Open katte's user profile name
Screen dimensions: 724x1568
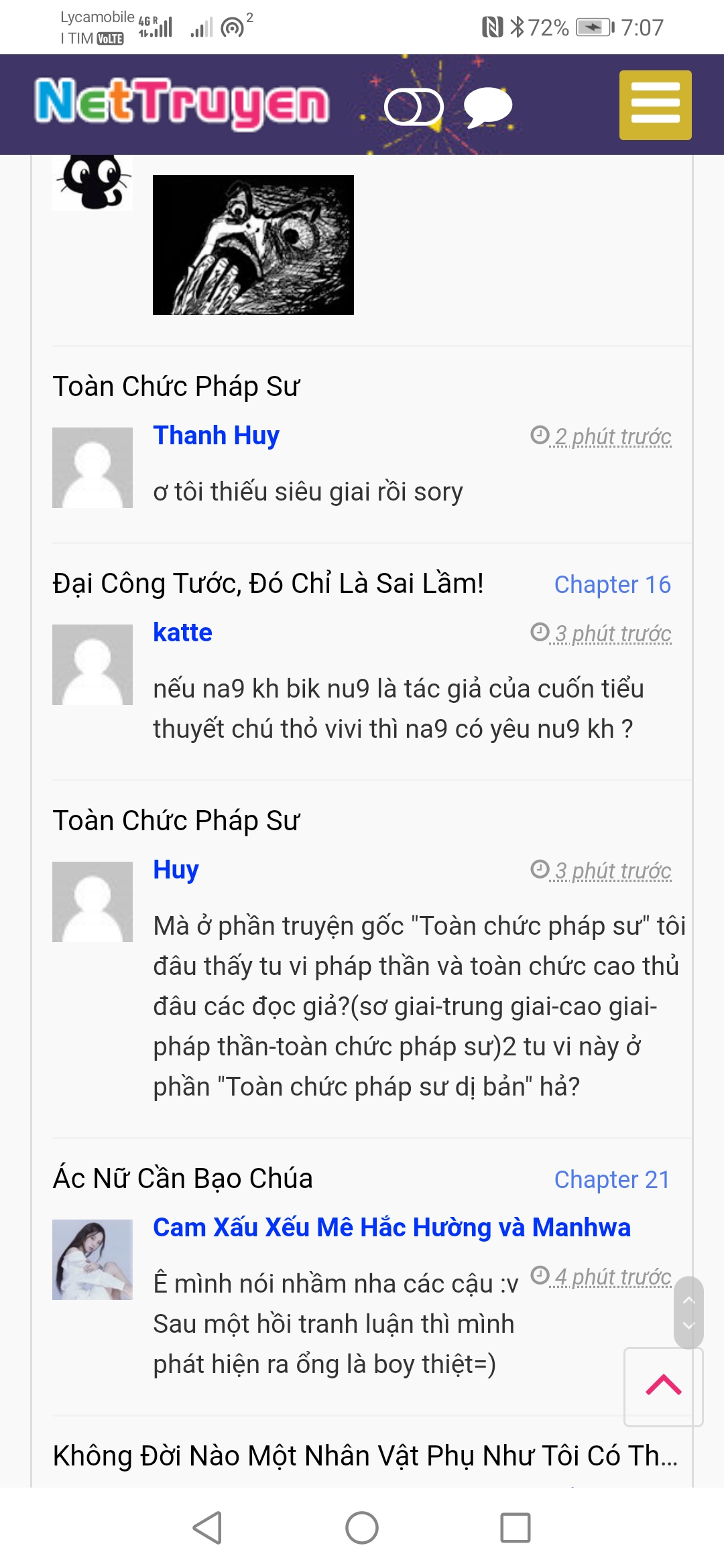point(182,633)
